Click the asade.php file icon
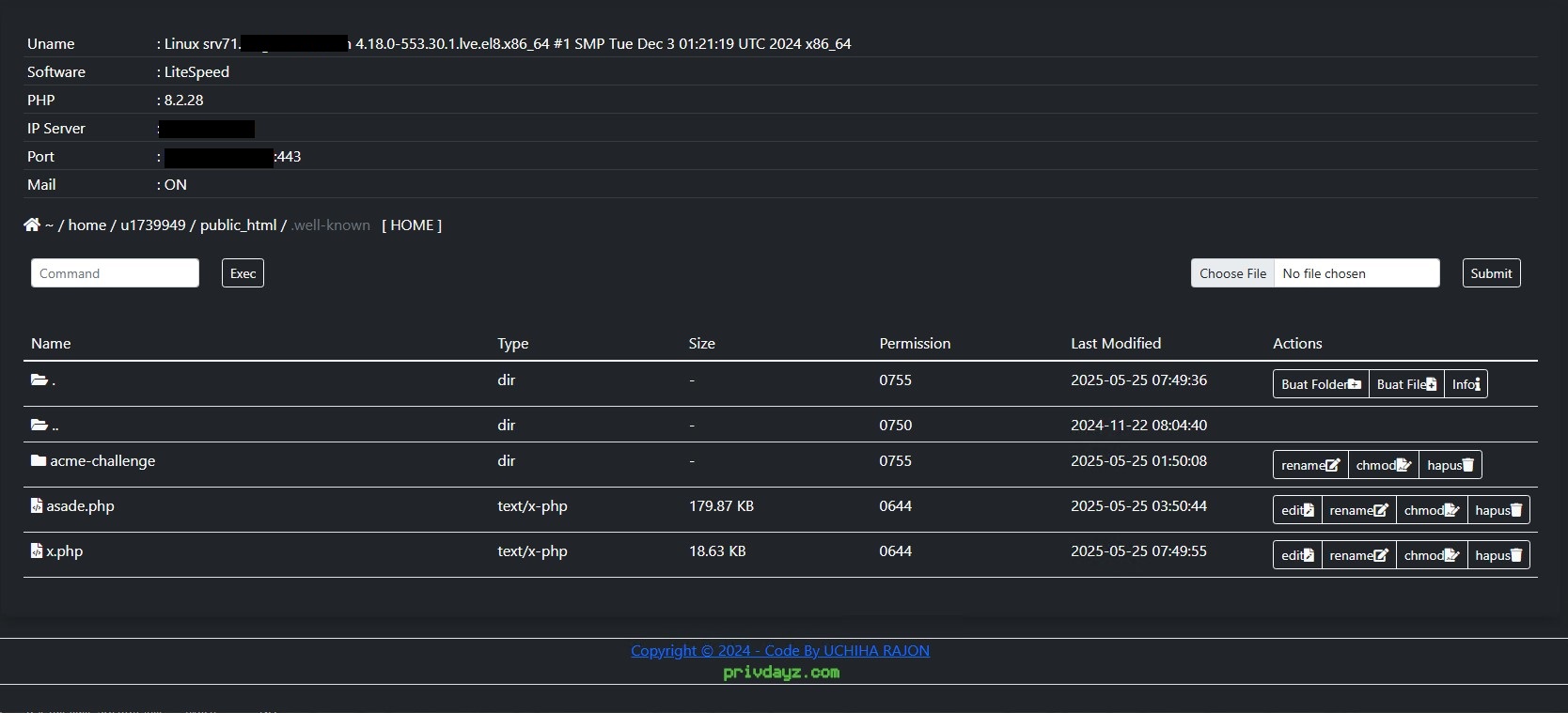Image resolution: width=1568 pixels, height=713 pixels. 37,505
